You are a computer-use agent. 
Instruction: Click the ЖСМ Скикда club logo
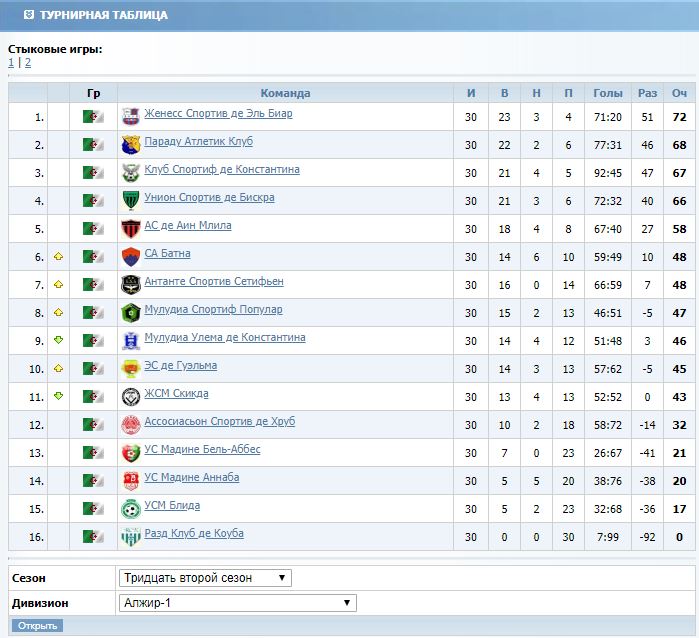(130, 396)
